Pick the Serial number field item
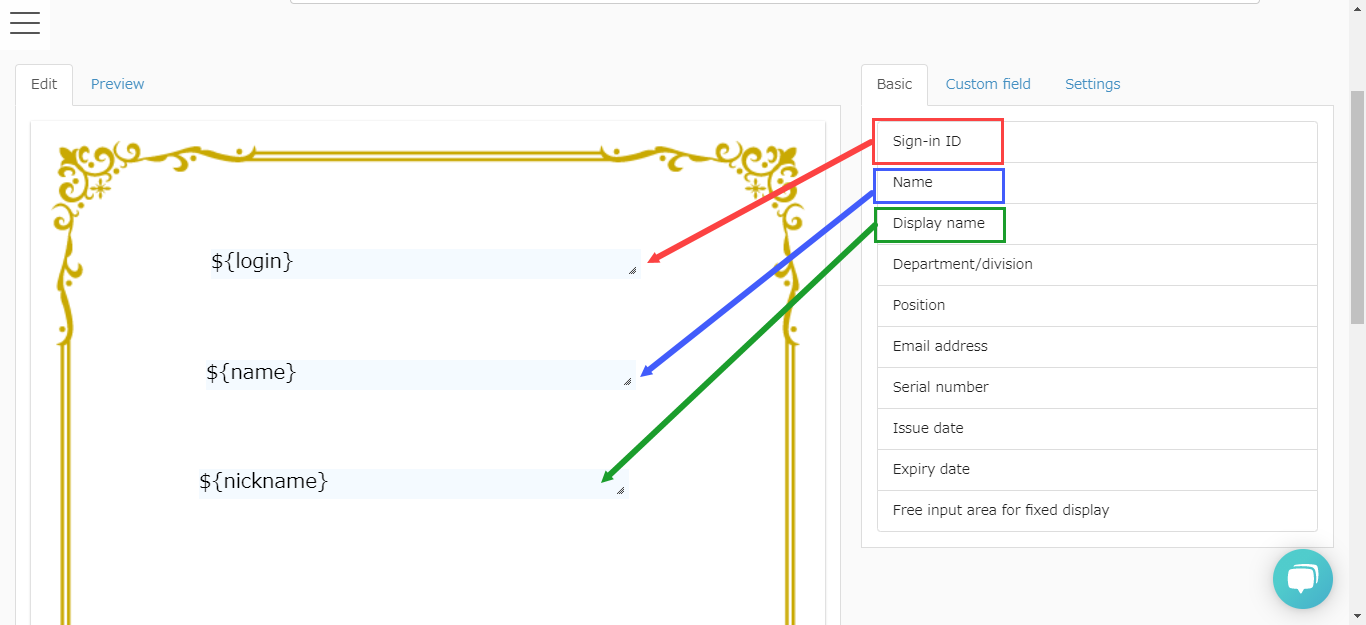 940,387
